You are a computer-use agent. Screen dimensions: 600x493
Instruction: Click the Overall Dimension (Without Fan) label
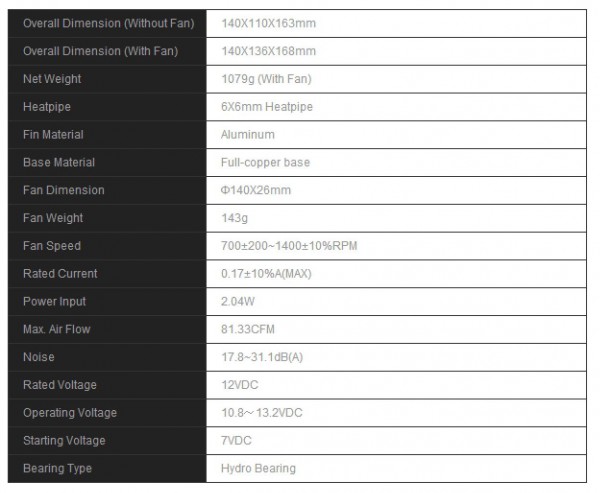pyautogui.click(x=109, y=23)
